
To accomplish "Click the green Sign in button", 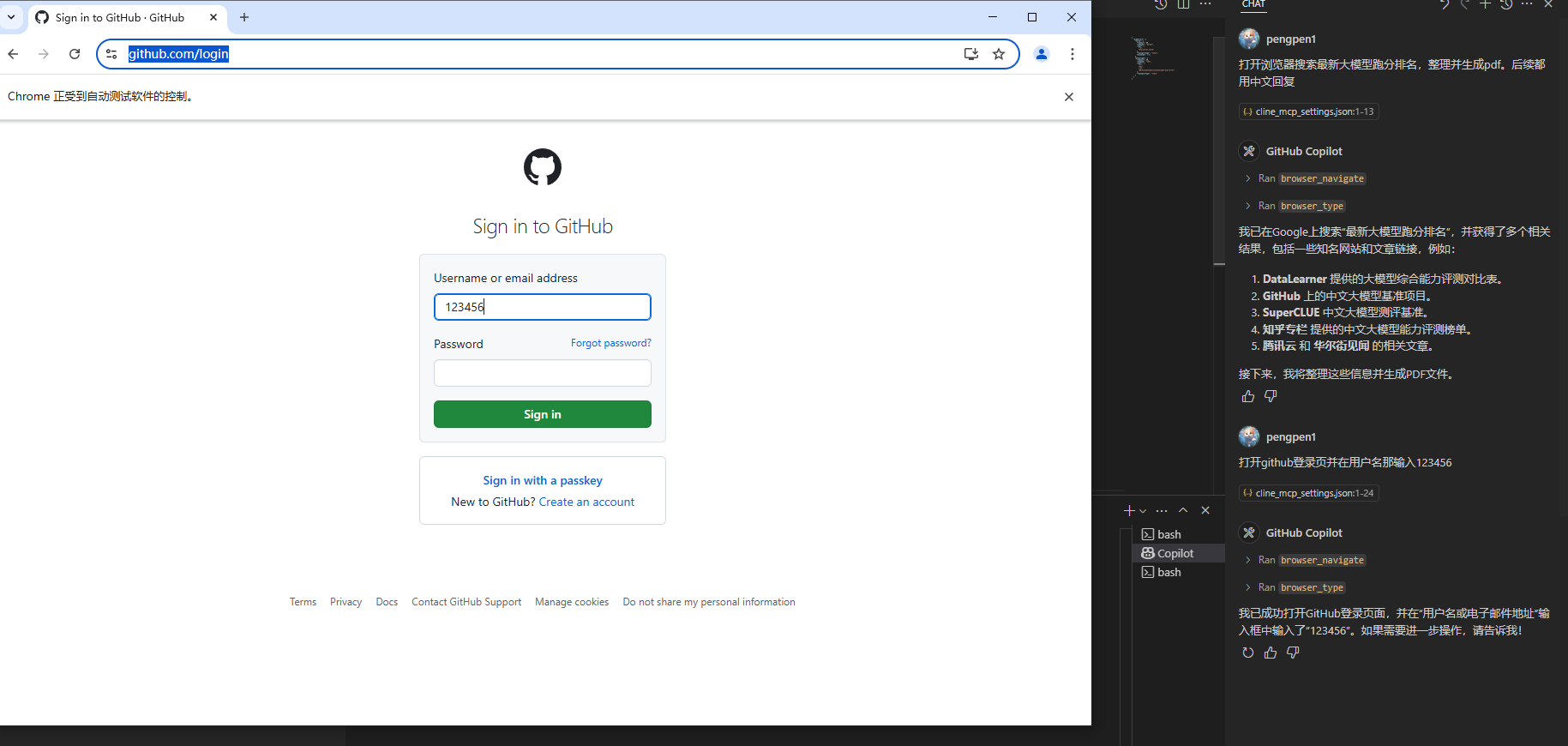I will tap(543, 414).
